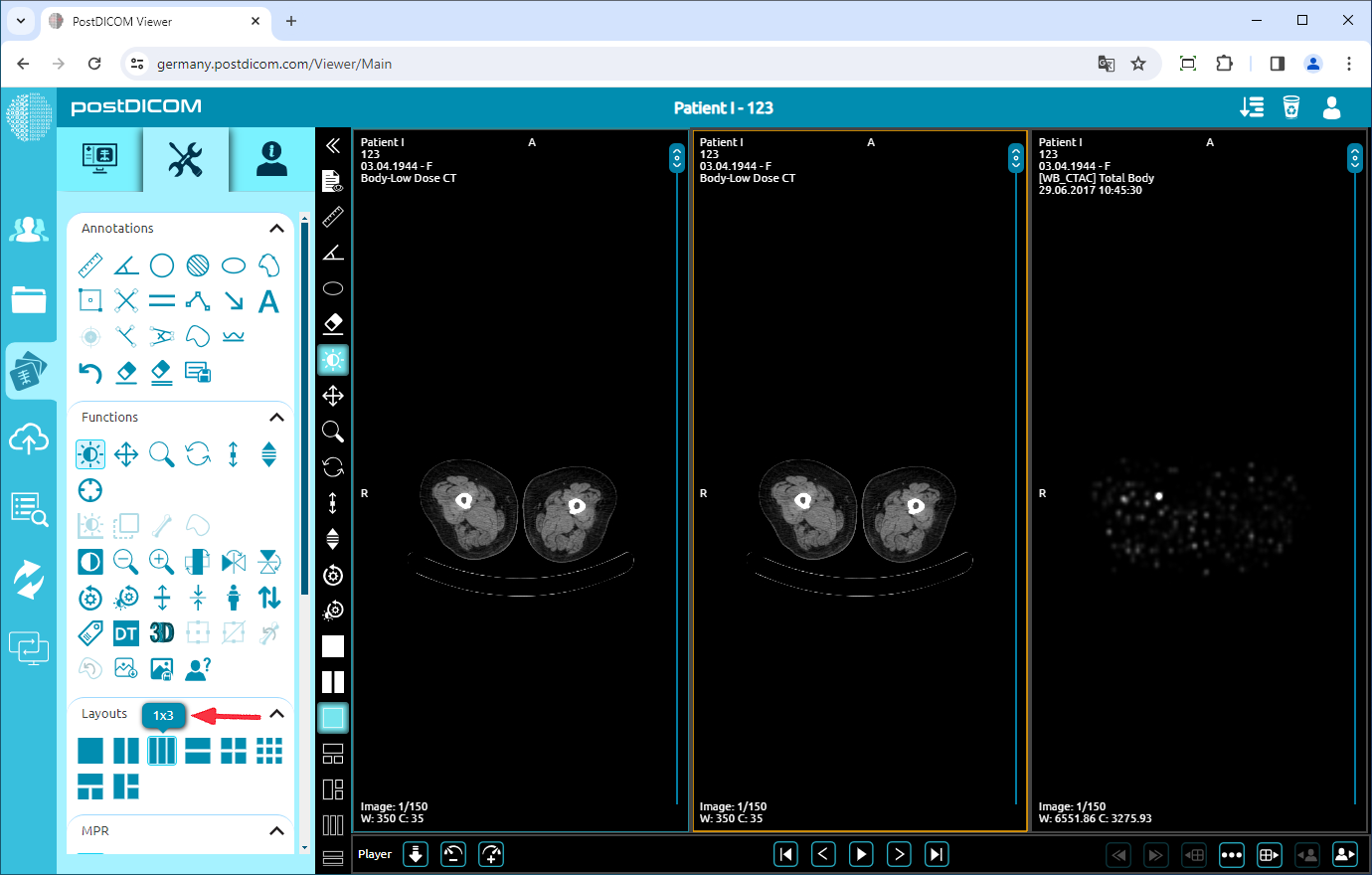The image size is (1372, 875).
Task: Switch to the display settings tab
Action: click(100, 159)
